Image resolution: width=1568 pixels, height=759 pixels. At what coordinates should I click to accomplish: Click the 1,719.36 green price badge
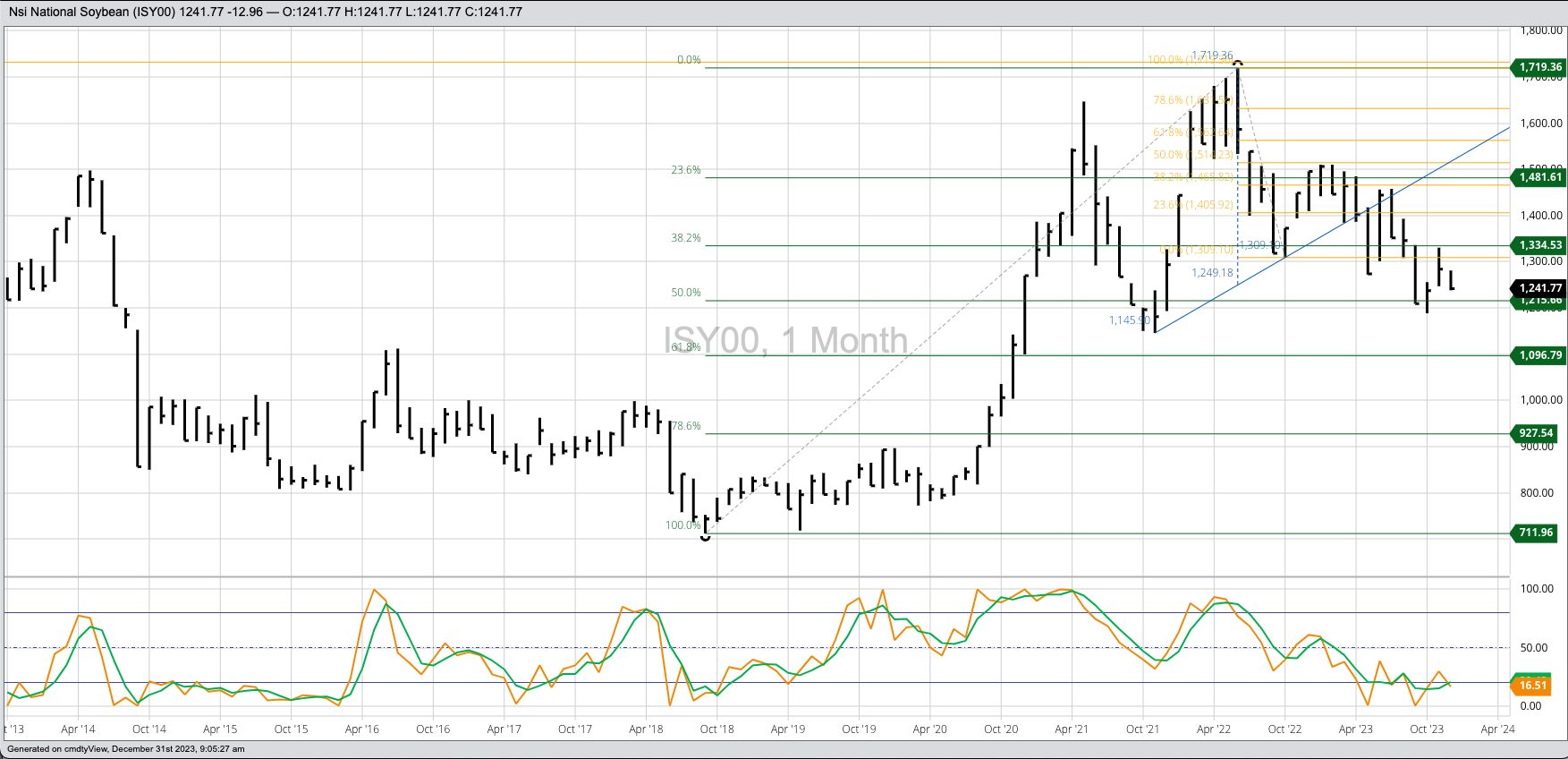point(1538,67)
